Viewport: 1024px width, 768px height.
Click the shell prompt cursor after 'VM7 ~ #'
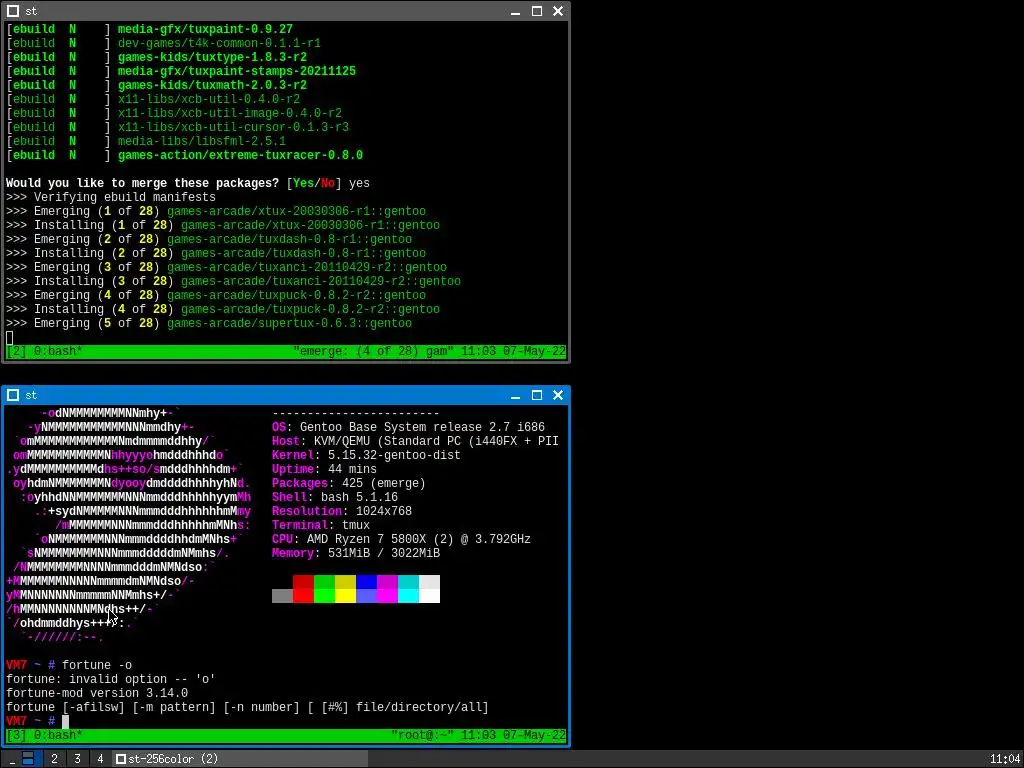tap(65, 721)
